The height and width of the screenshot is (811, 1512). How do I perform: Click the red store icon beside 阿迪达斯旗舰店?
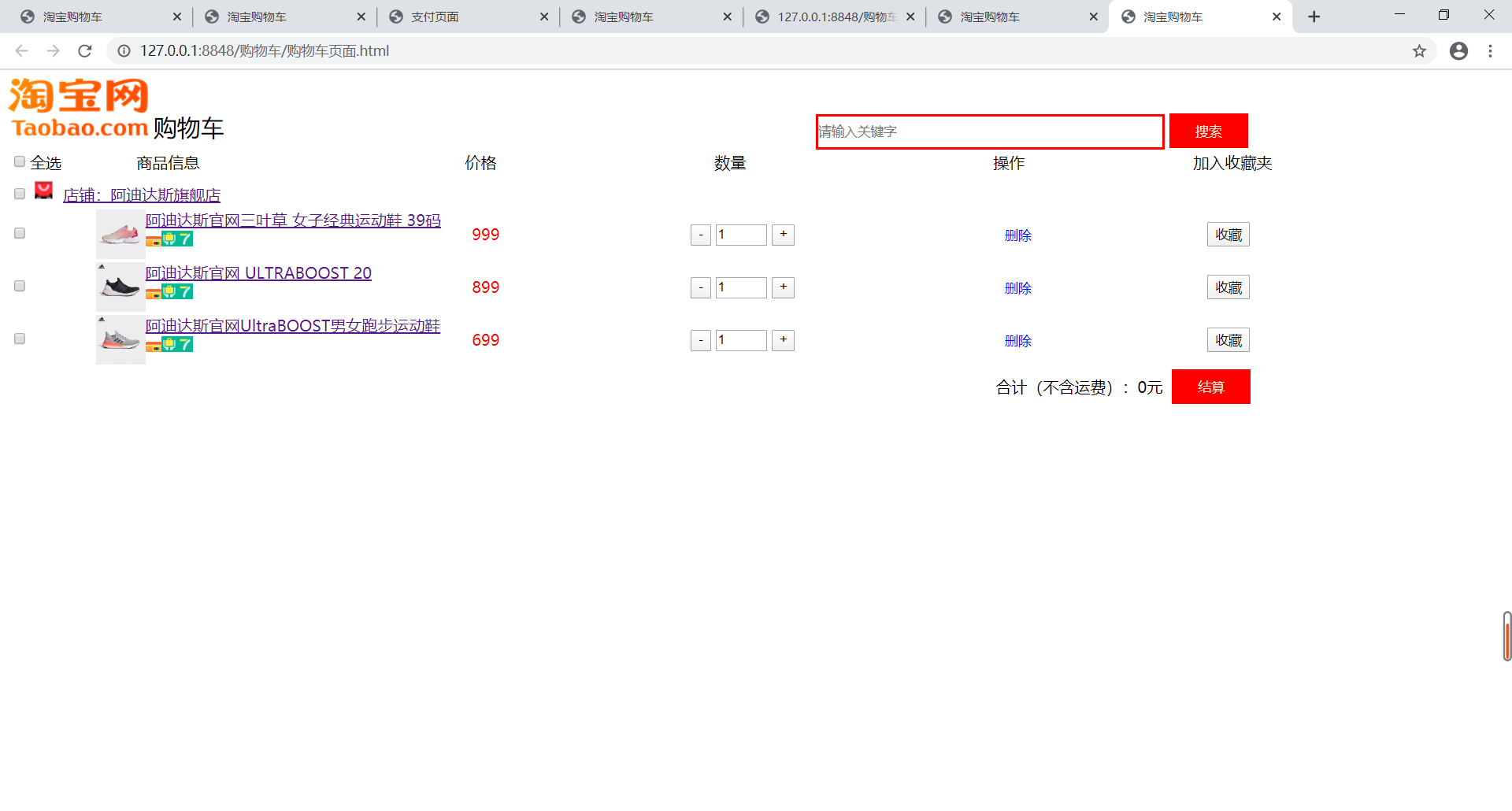(x=43, y=191)
